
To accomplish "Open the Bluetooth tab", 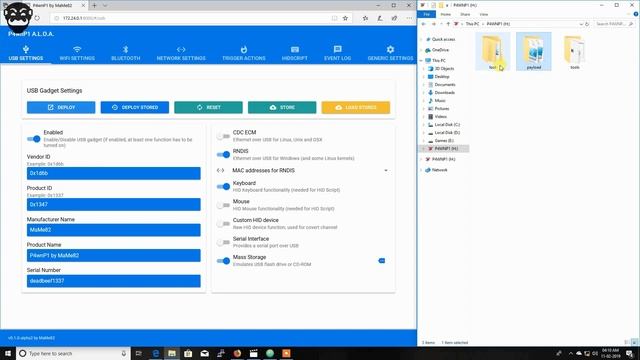I will 126,53.
